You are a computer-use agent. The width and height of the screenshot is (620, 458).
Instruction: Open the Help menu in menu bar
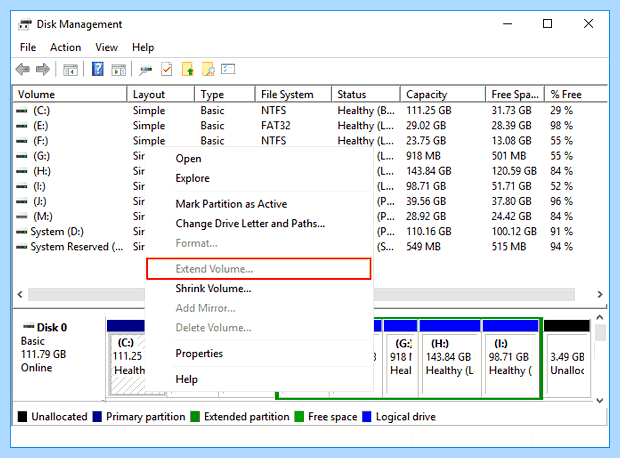pyautogui.click(x=143, y=47)
